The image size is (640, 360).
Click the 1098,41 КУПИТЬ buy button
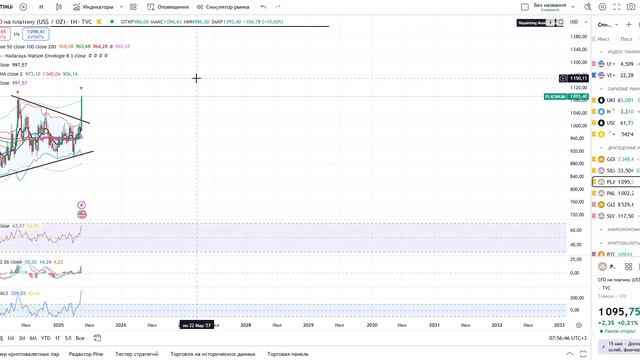pyautogui.click(x=36, y=34)
